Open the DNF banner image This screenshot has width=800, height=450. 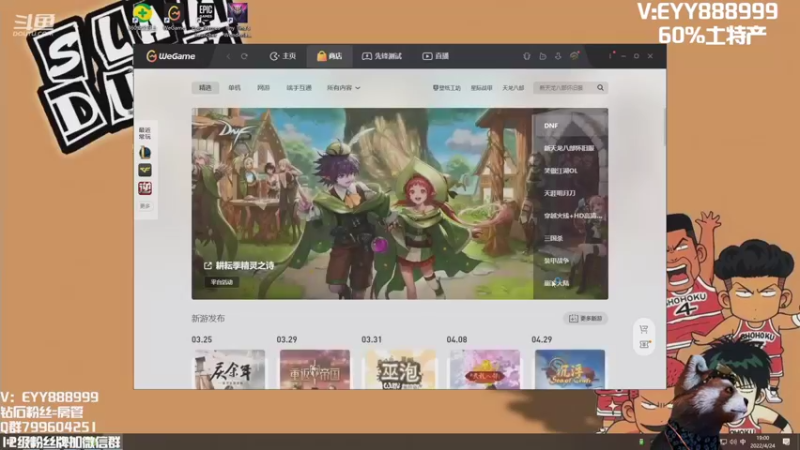click(x=362, y=203)
